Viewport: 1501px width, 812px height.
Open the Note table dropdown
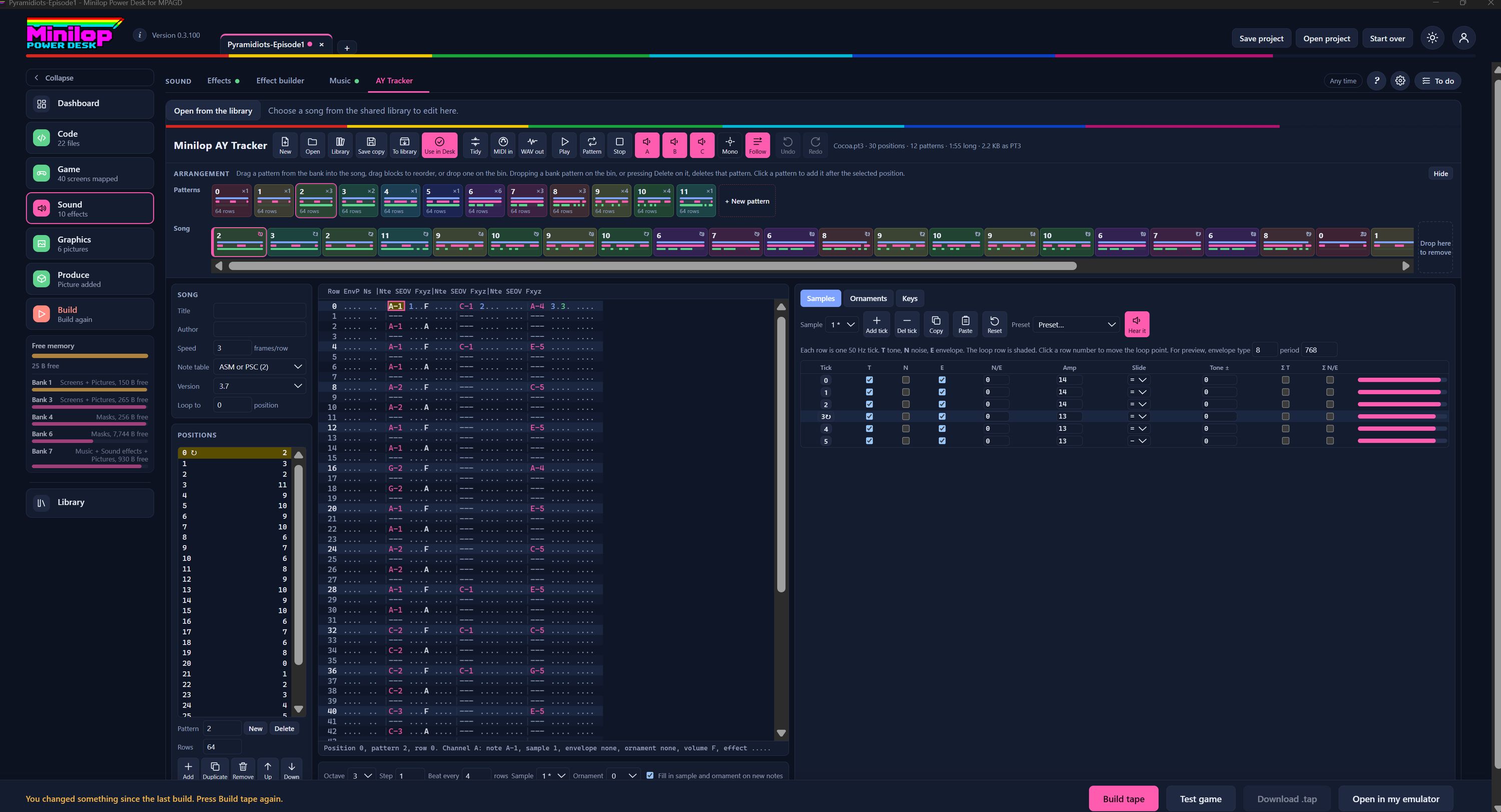click(x=260, y=366)
